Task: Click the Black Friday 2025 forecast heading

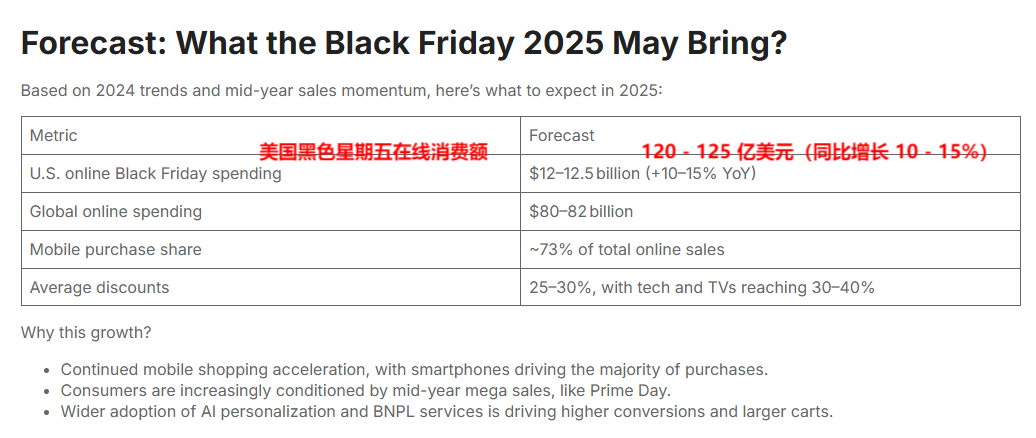Action: click(403, 43)
